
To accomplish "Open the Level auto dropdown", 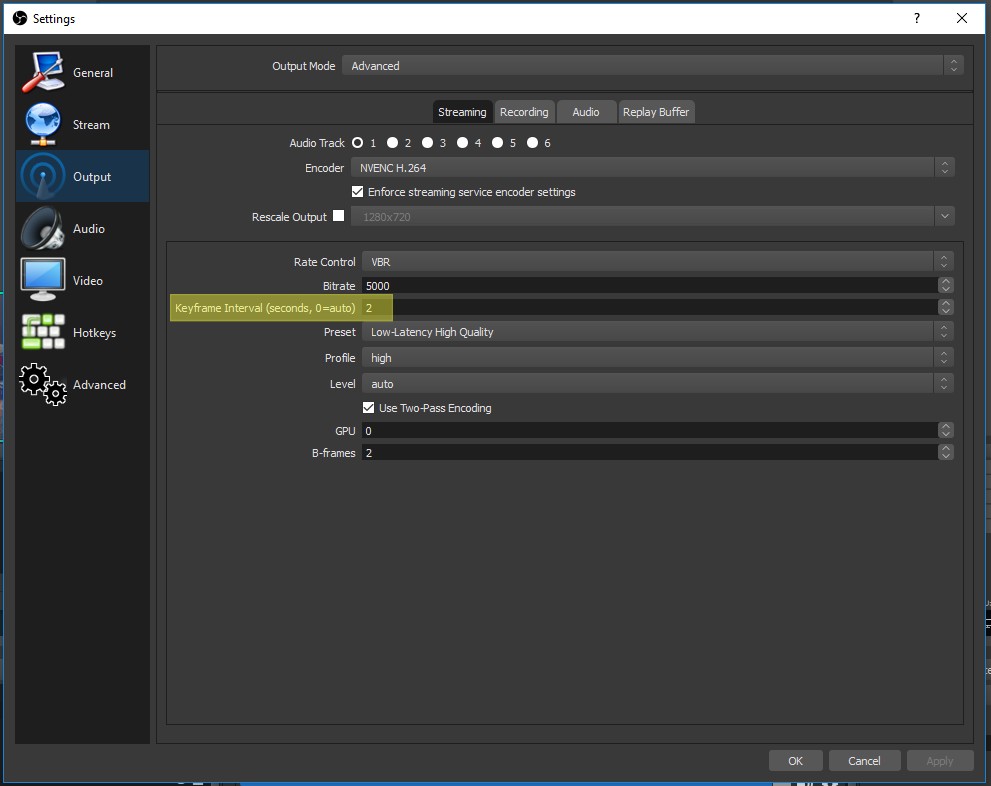I will point(657,384).
